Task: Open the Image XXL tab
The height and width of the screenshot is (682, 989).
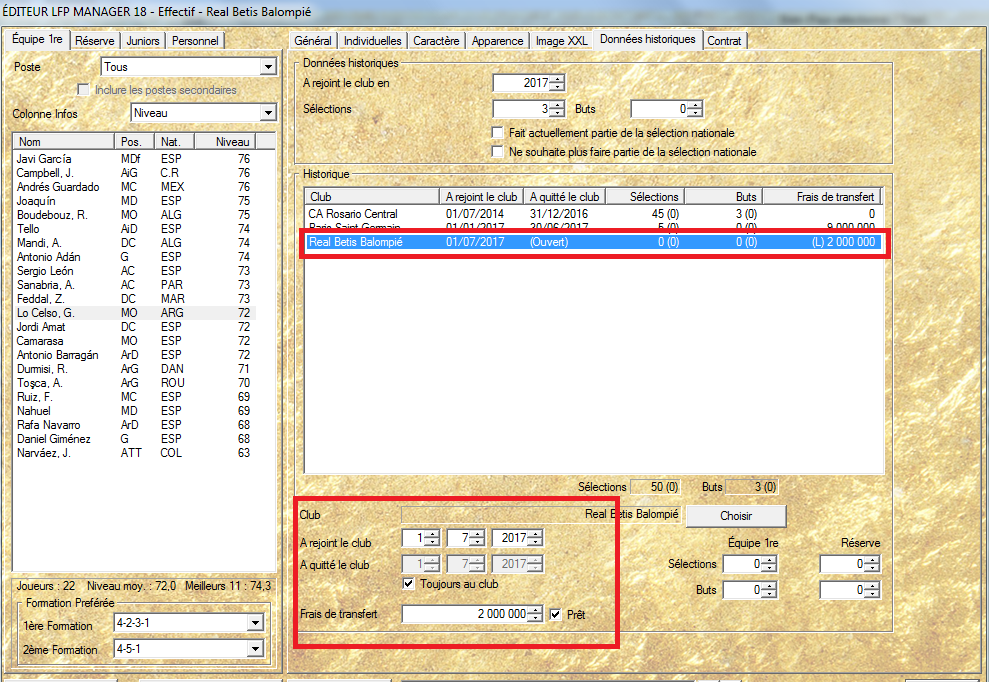Action: (x=561, y=40)
